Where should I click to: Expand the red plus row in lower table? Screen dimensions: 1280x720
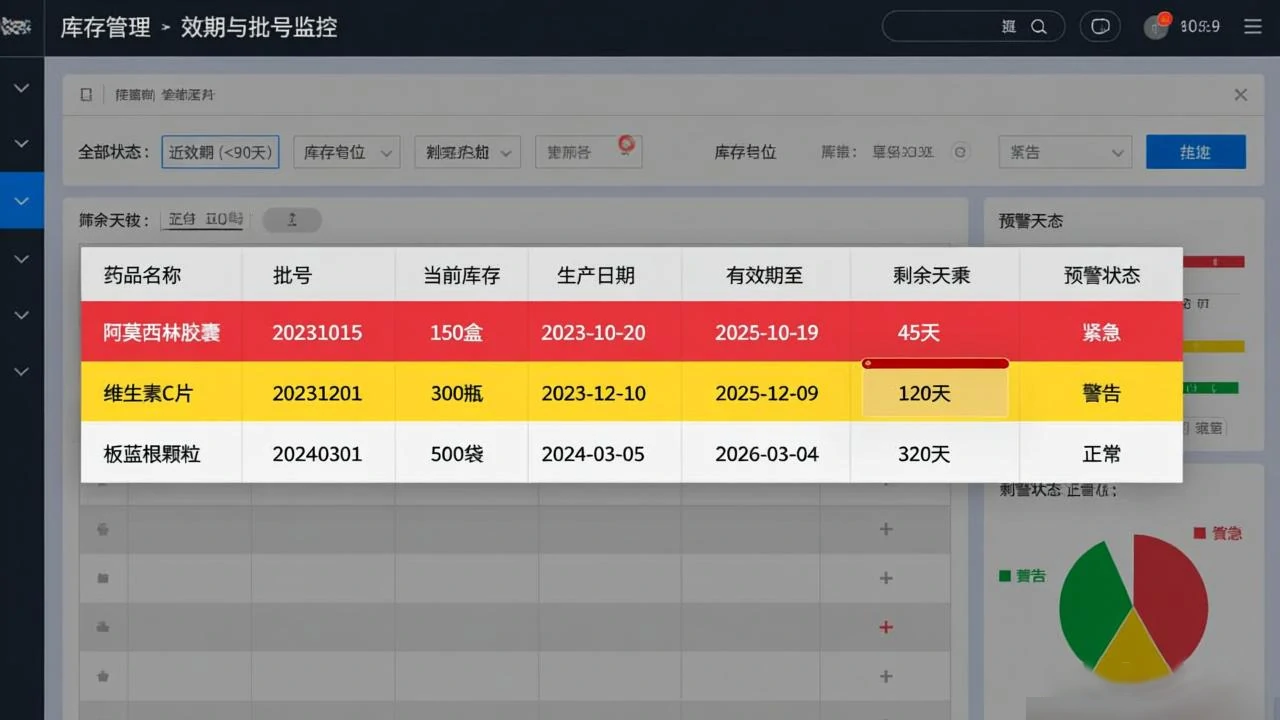pyautogui.click(x=885, y=627)
